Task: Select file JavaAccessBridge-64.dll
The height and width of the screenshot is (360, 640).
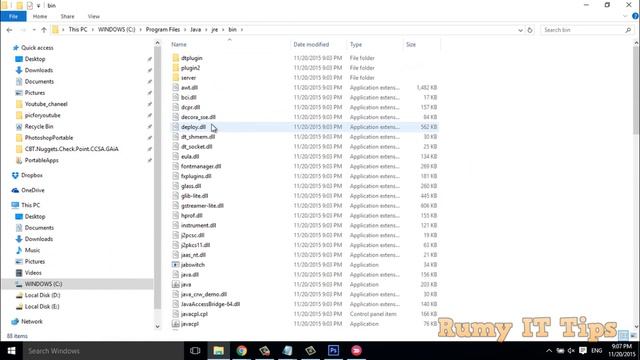Action: coord(210,304)
